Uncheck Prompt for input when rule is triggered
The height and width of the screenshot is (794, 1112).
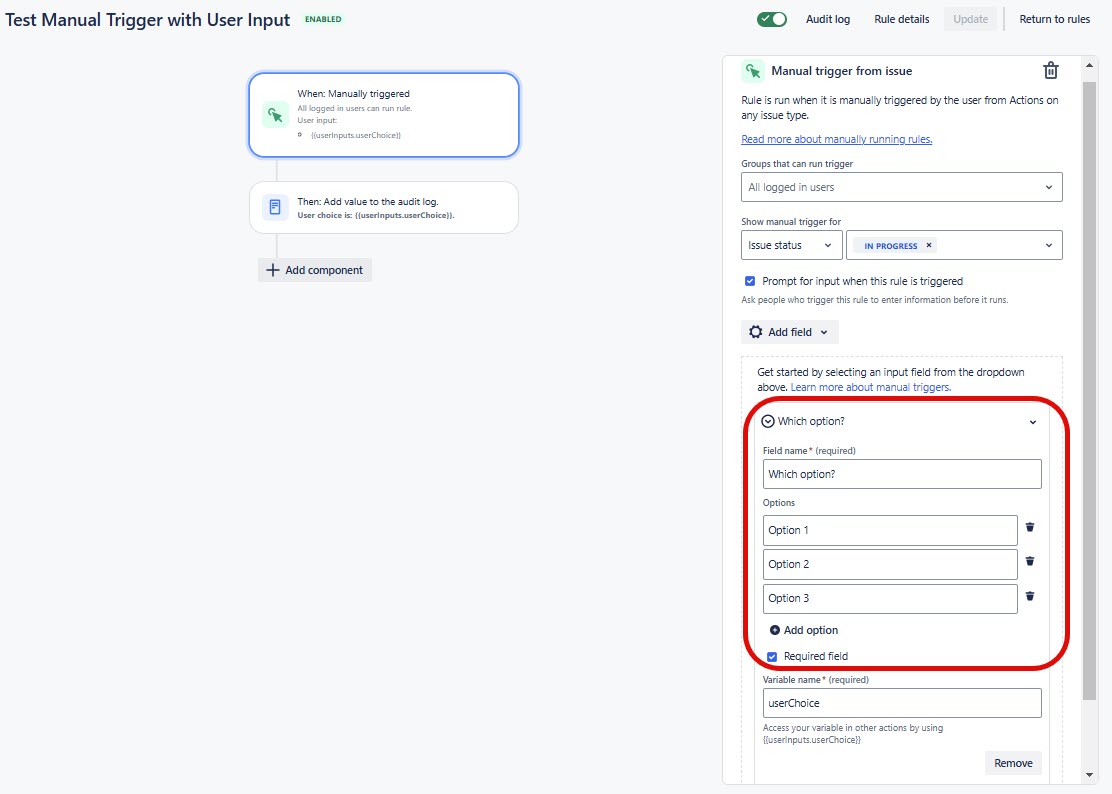[x=750, y=281]
